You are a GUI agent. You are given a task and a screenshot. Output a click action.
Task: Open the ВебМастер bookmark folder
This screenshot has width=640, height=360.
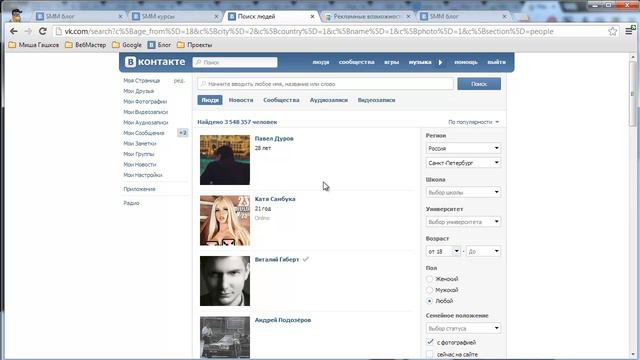[x=86, y=45]
